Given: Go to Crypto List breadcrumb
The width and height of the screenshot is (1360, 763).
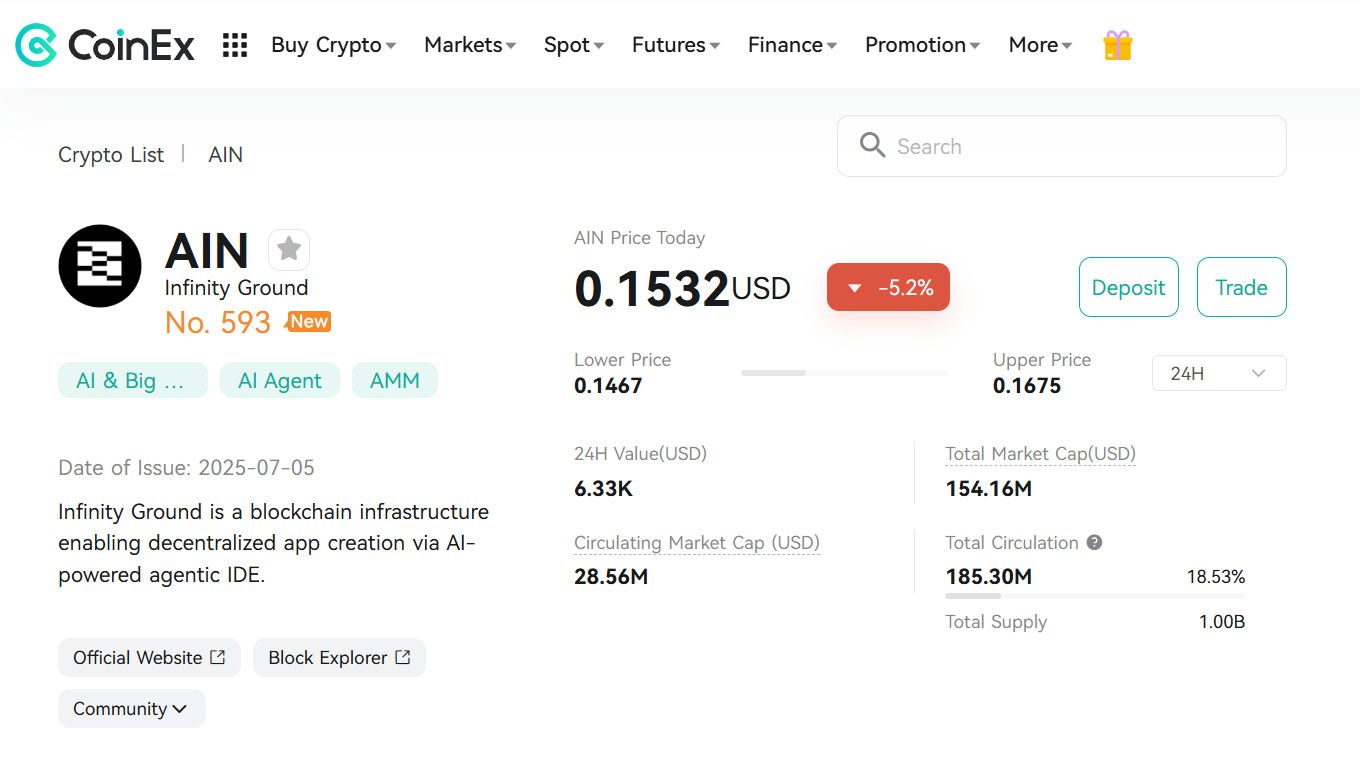Looking at the screenshot, I should 111,155.
